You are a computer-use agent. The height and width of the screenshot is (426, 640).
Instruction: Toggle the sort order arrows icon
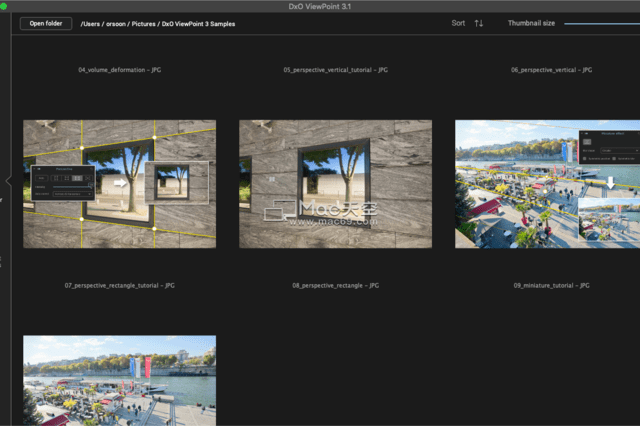pos(479,23)
